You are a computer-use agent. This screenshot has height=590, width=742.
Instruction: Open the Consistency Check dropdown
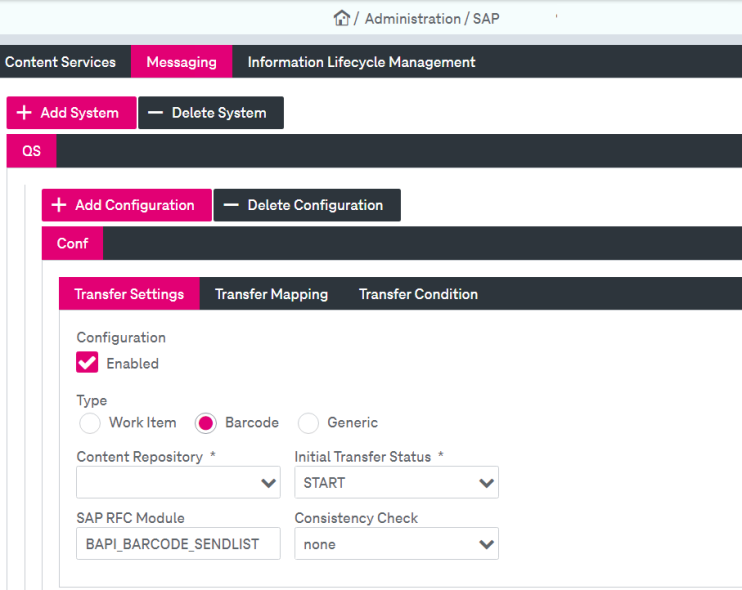tap(397, 544)
